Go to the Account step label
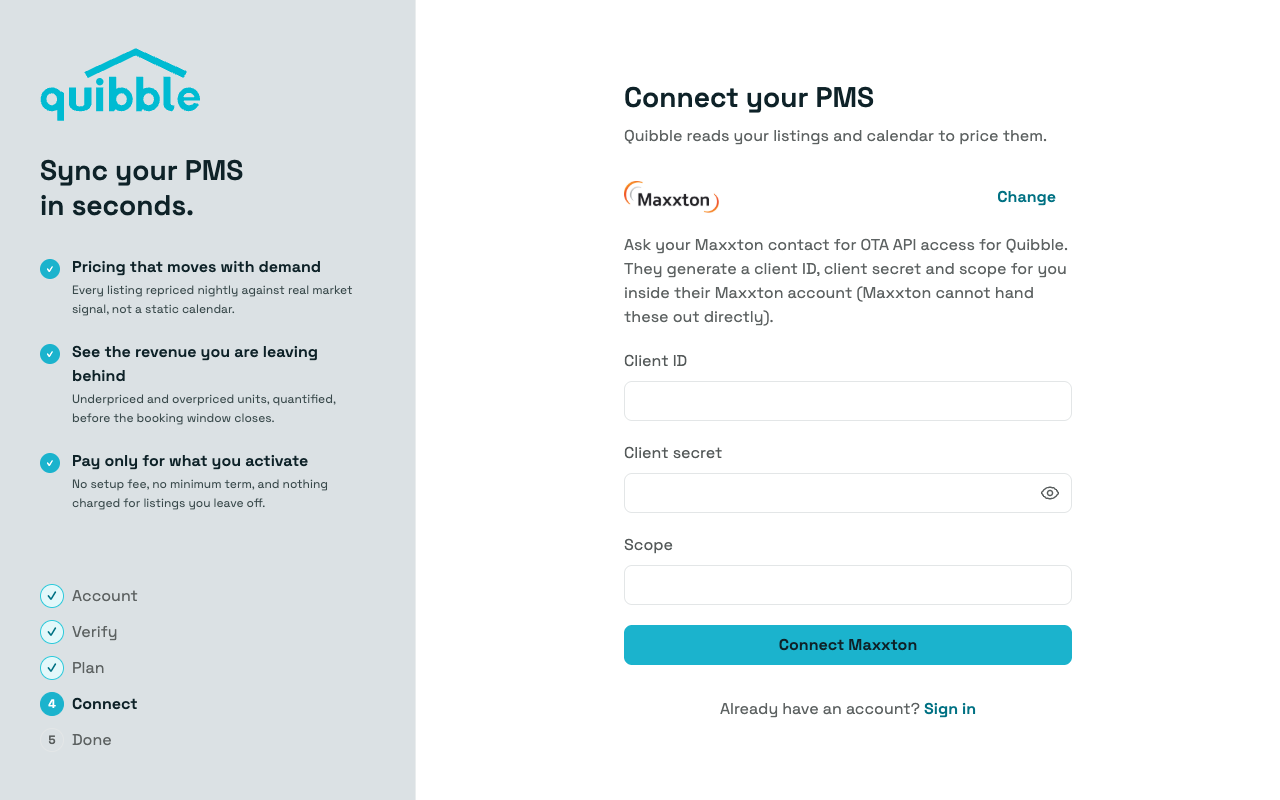1280x800 pixels. coord(105,596)
